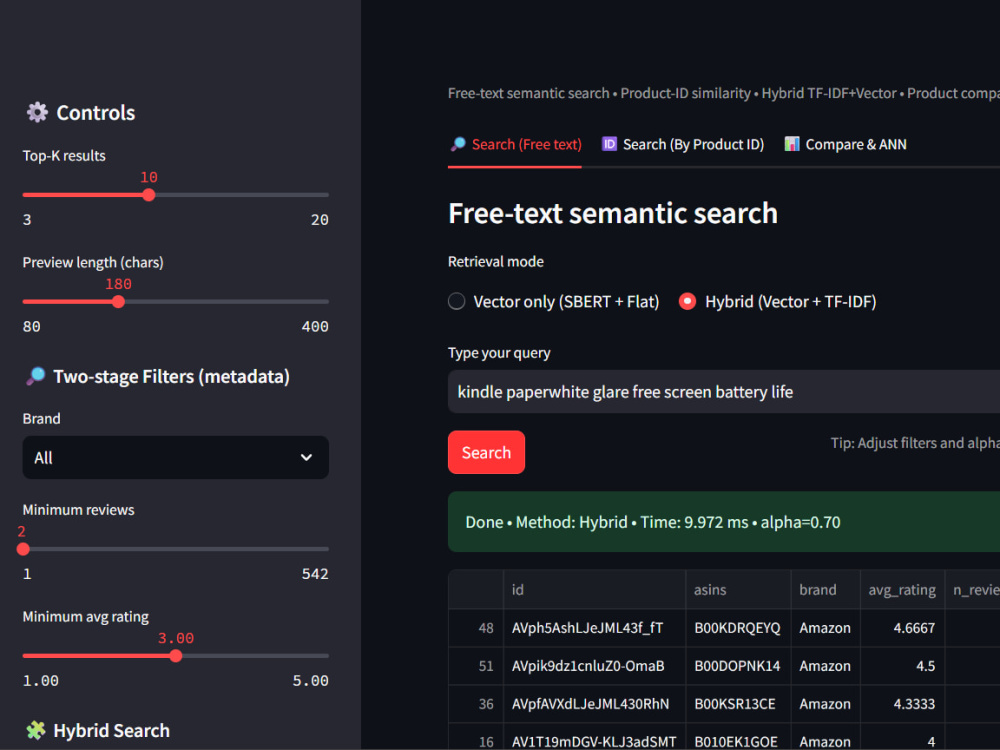This screenshot has width=1000, height=750.
Task: Click rating cell 4.3333
Action: (x=902, y=704)
